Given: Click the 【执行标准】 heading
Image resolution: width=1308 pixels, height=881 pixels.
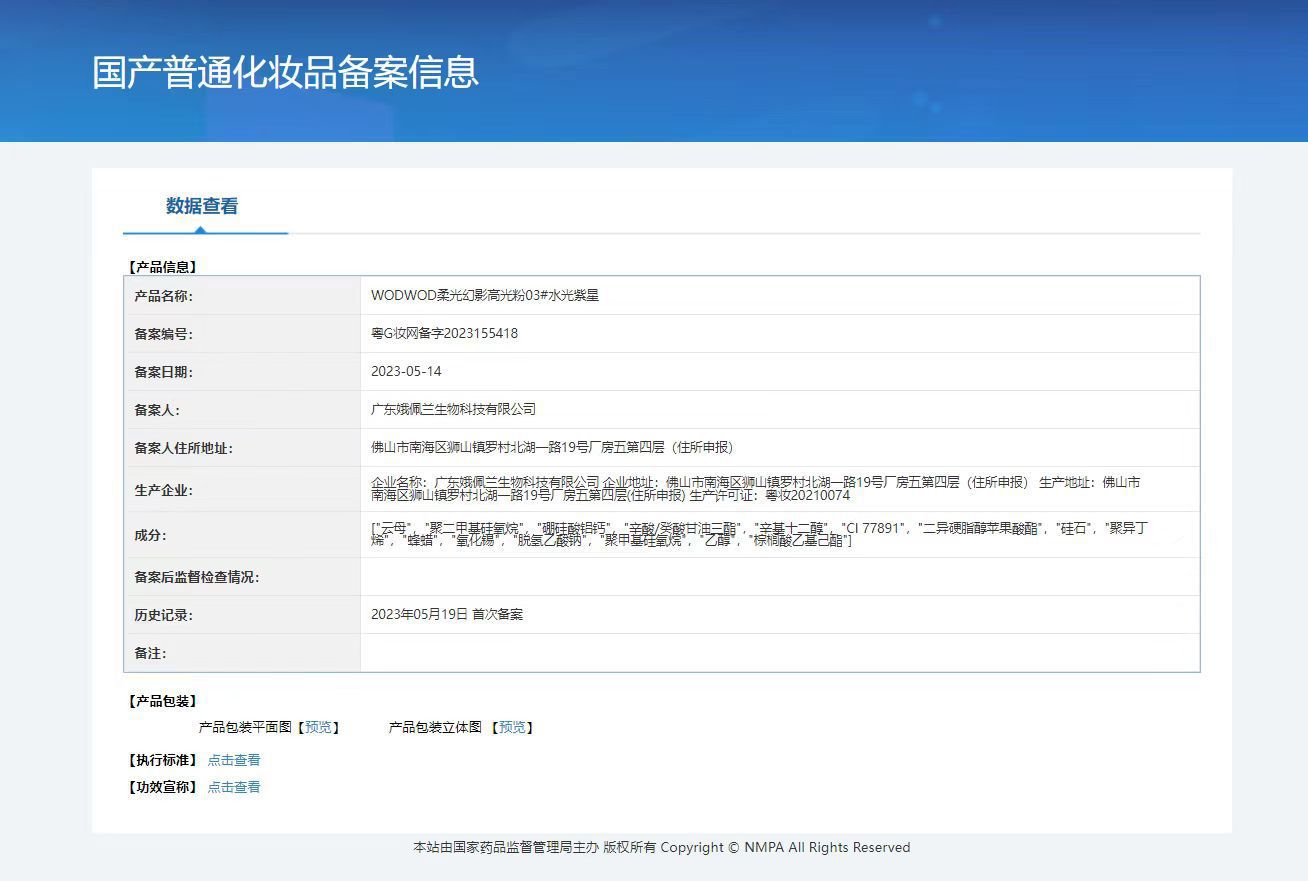Looking at the screenshot, I should click(x=162, y=760).
